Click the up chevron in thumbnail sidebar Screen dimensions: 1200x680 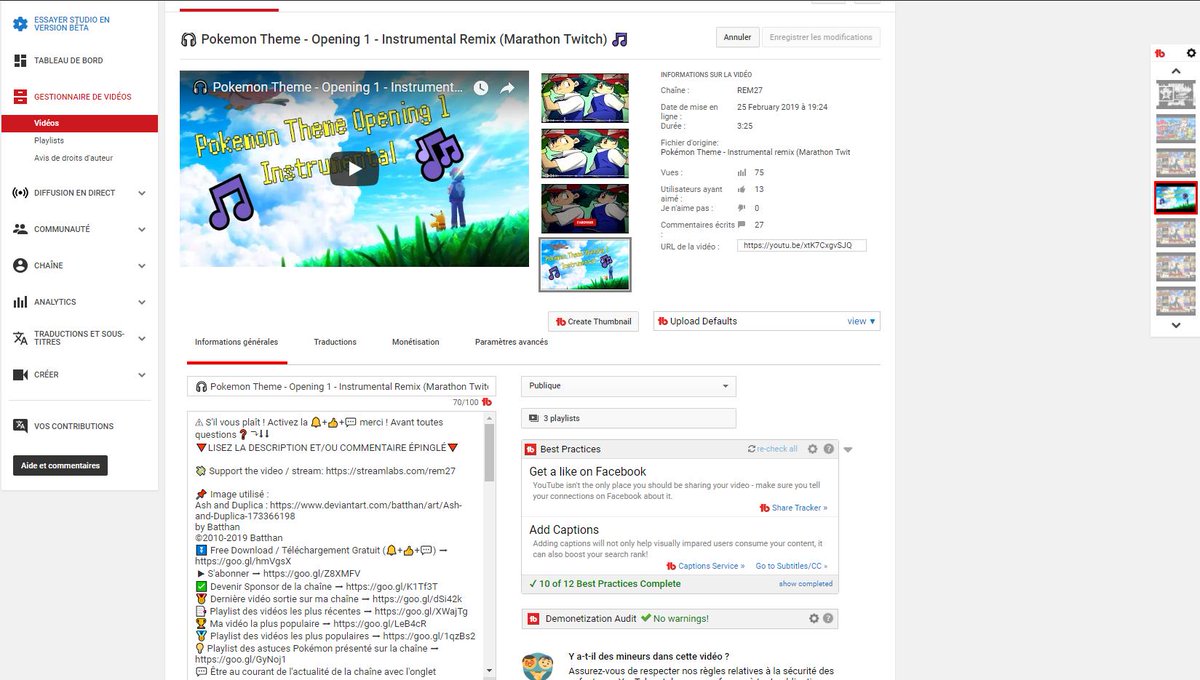(1176, 71)
